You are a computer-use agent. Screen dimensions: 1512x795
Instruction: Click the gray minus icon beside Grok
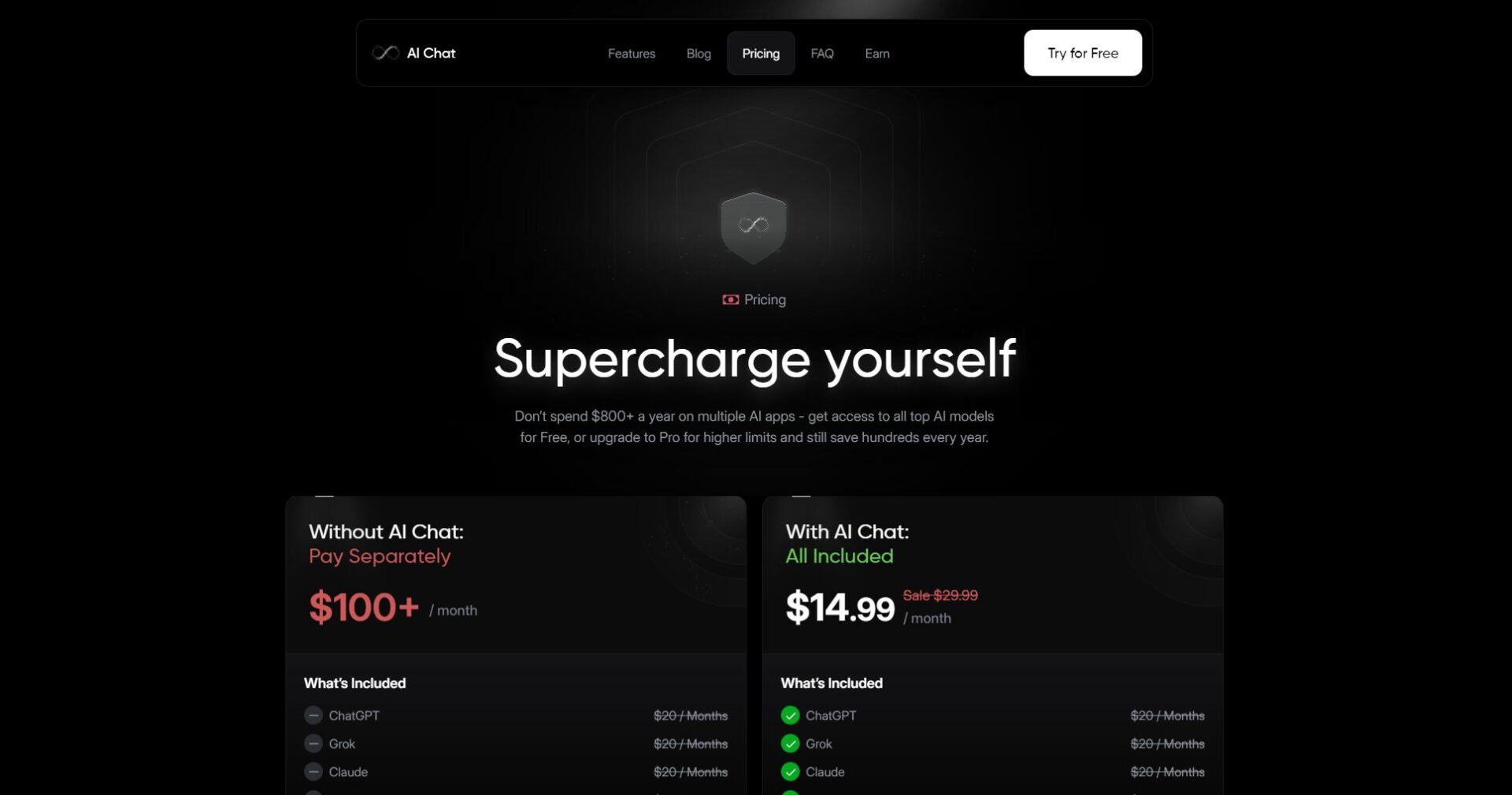coord(313,744)
